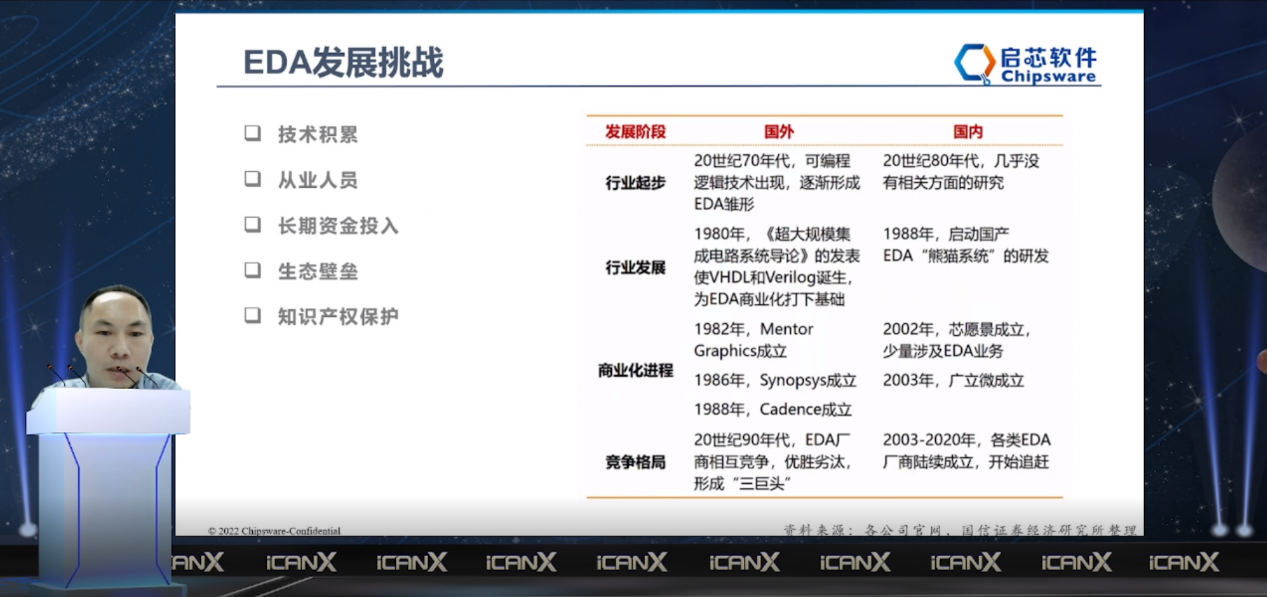Select the 商业化进程 row label
The width and height of the screenshot is (1267, 597).
pos(635,370)
